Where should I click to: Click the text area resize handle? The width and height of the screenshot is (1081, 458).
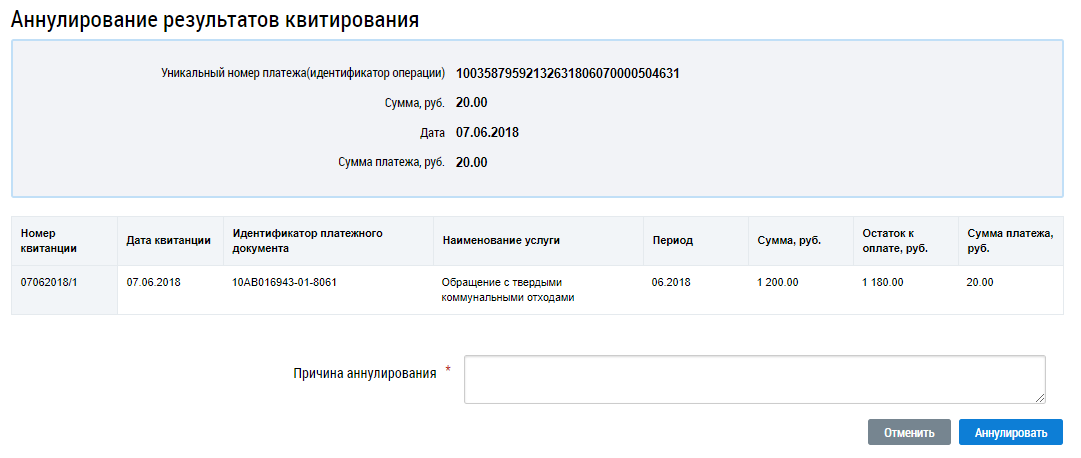pos(1040,398)
